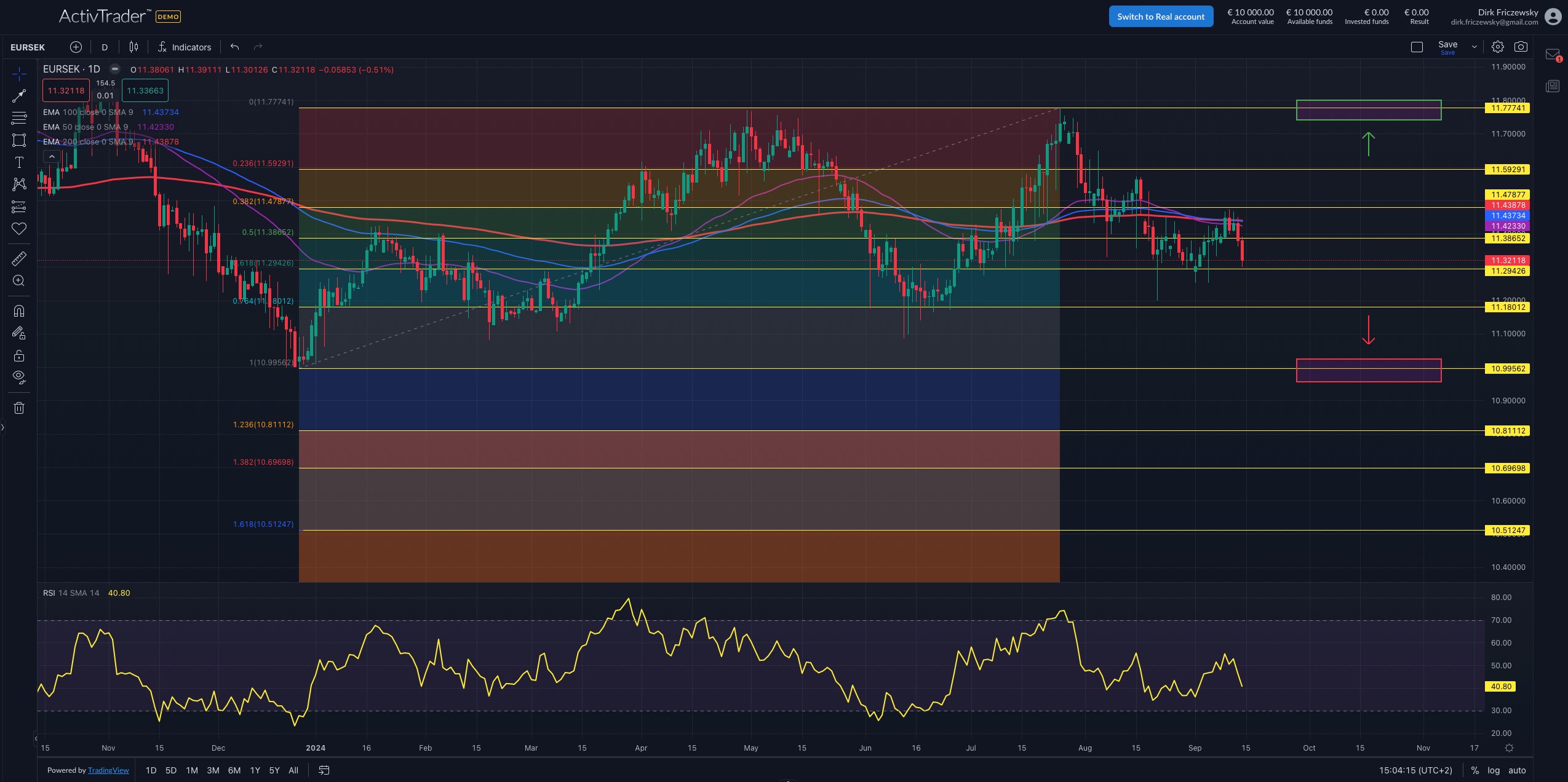Take a chart snapshot with camera icon
The width and height of the screenshot is (1568, 782).
[1521, 47]
